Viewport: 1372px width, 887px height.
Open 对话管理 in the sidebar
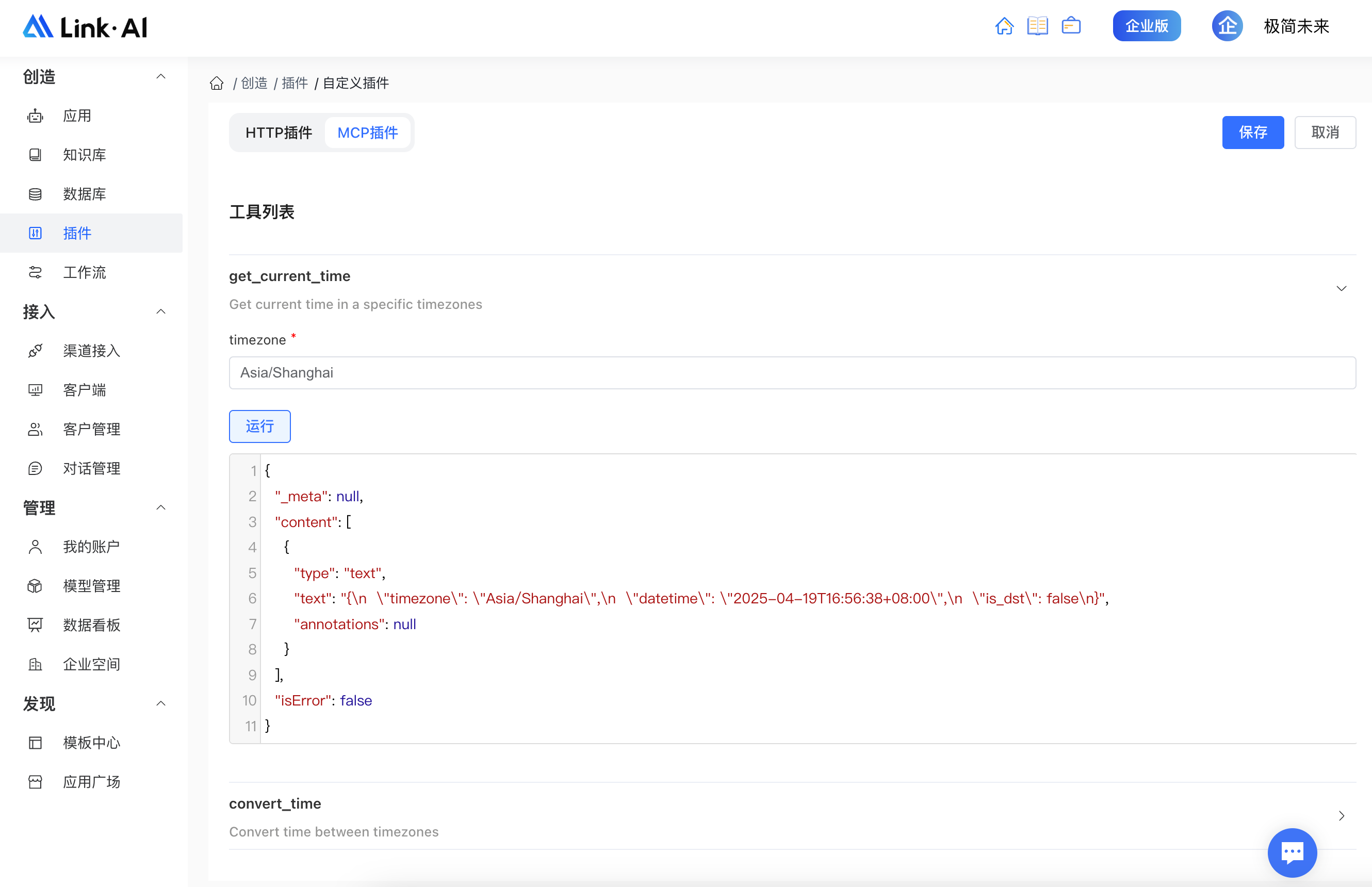point(91,468)
